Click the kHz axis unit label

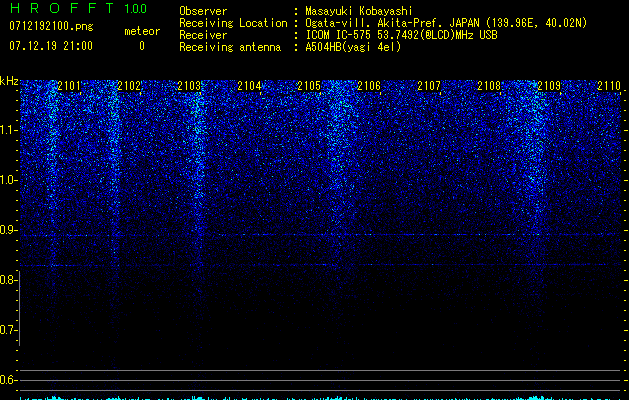point(9,81)
